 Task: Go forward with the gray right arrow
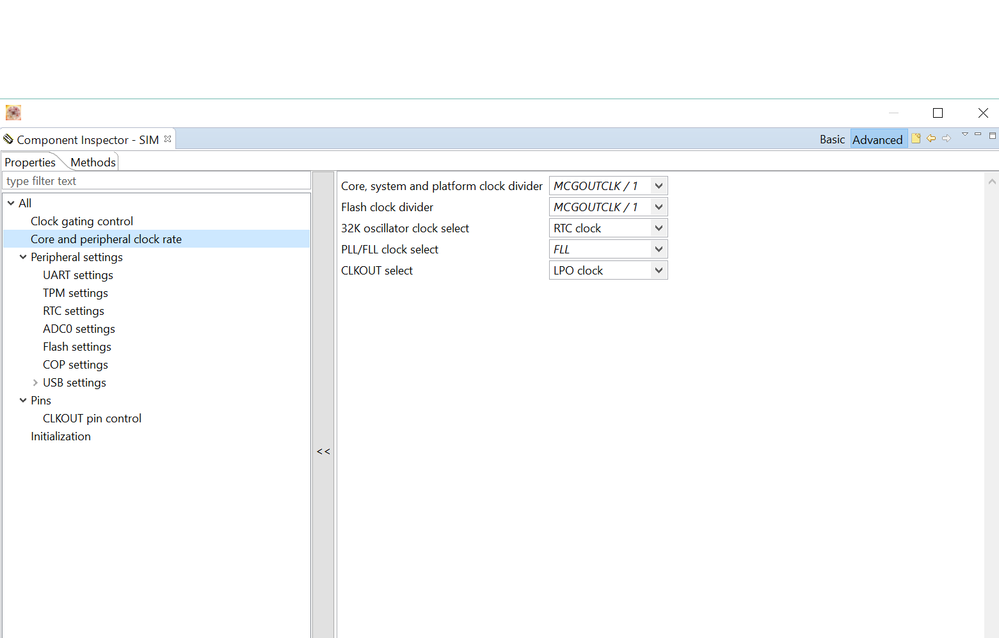[947, 138]
